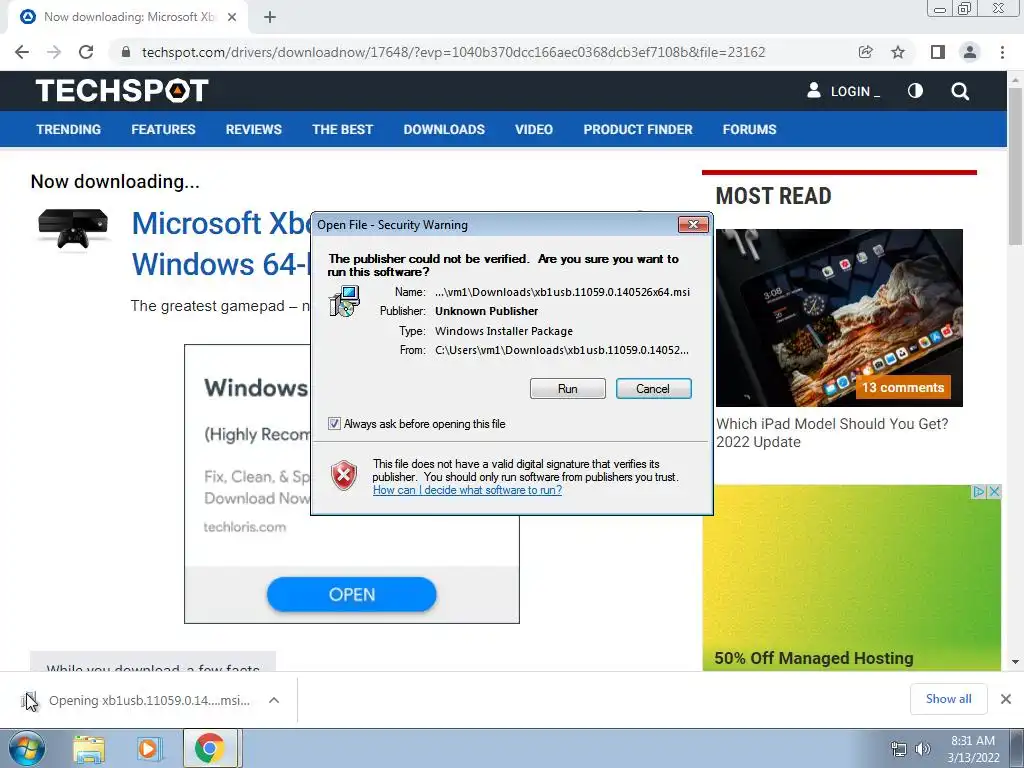
Task: Share this page via share icon
Action: coord(865,52)
